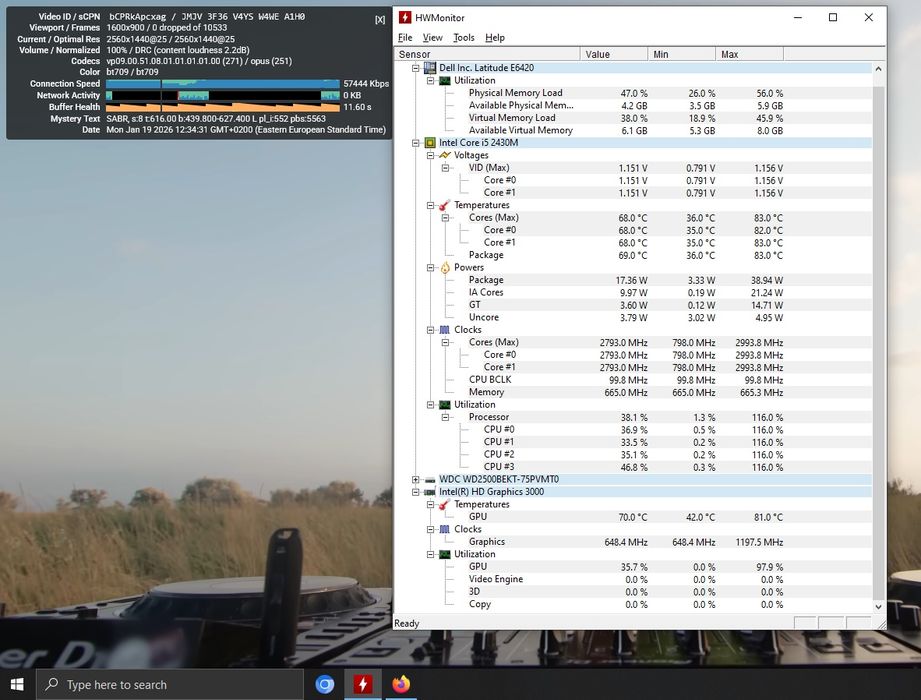Open the View menu in HWMonitor

click(432, 38)
